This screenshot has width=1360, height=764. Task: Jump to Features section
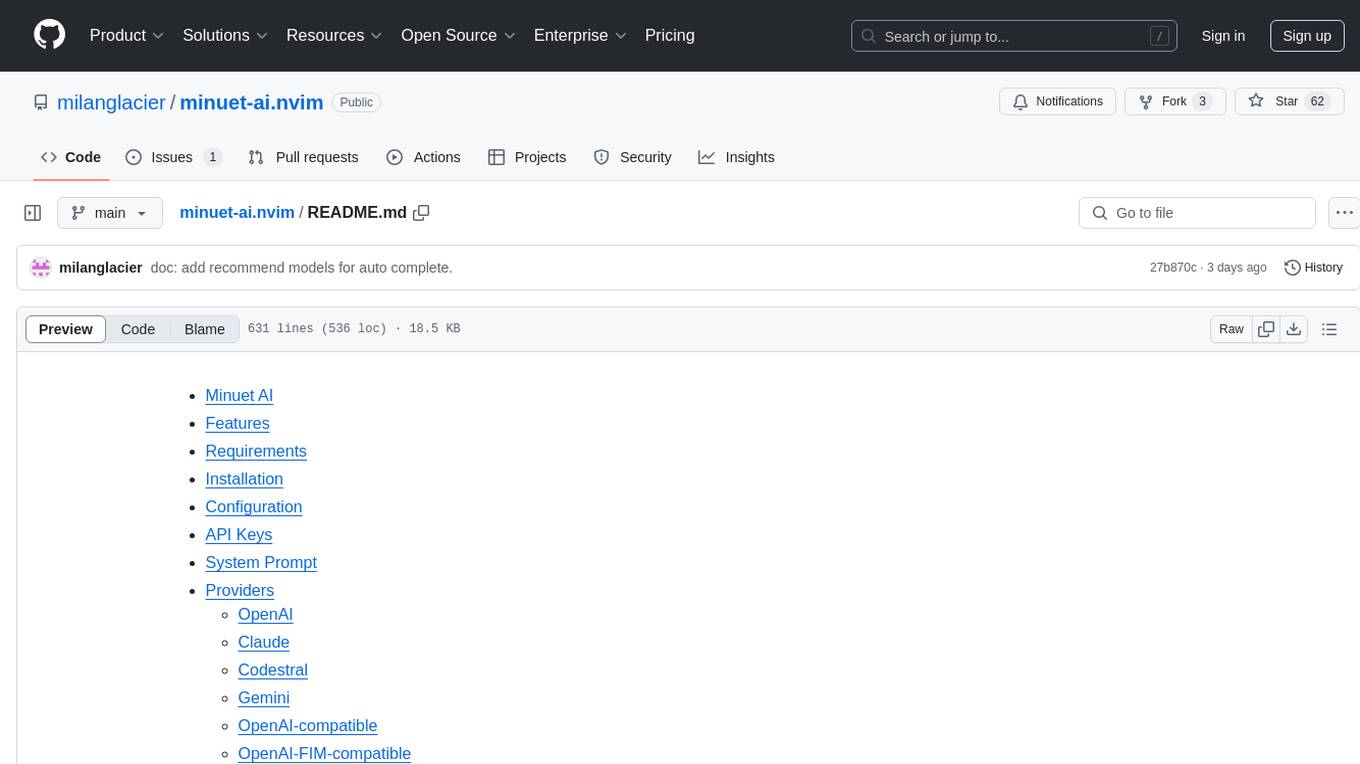(237, 423)
